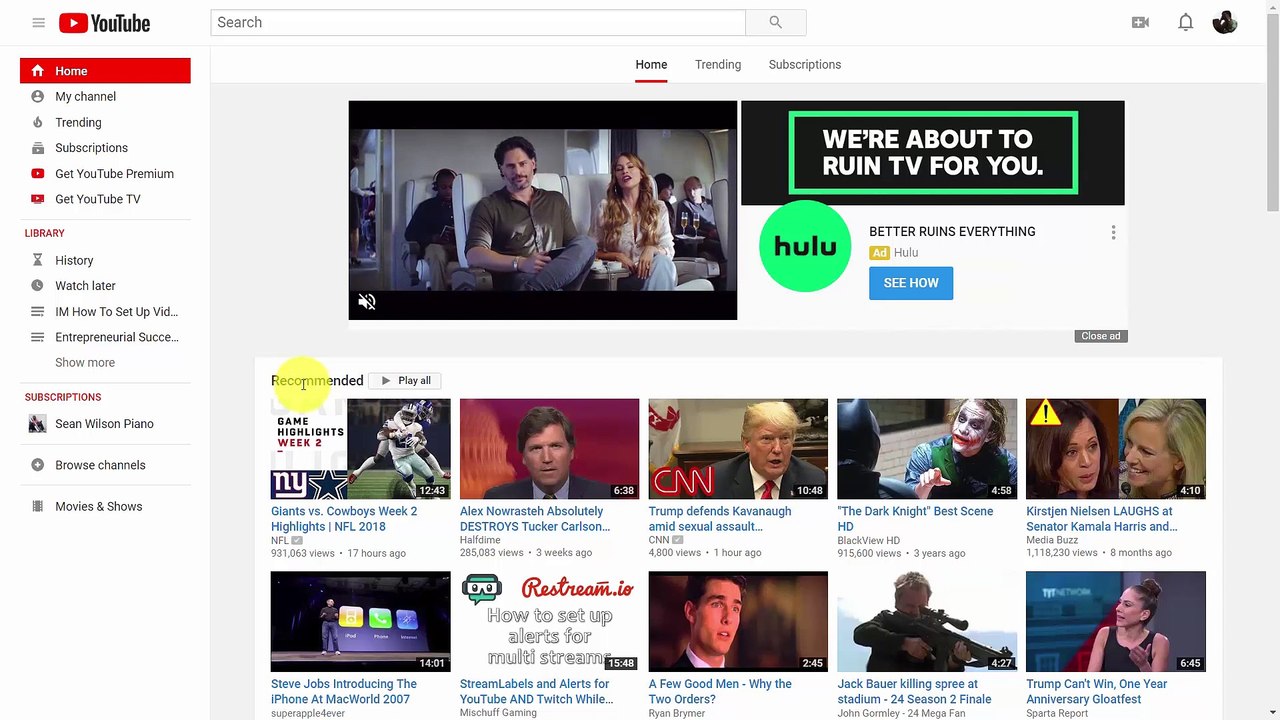This screenshot has width=1280, height=720.
Task: Click the Media Buzz channel name
Action: tap(1052, 540)
